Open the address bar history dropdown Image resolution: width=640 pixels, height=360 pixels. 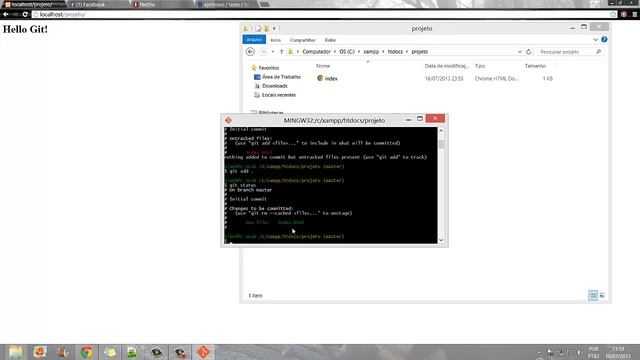point(520,52)
